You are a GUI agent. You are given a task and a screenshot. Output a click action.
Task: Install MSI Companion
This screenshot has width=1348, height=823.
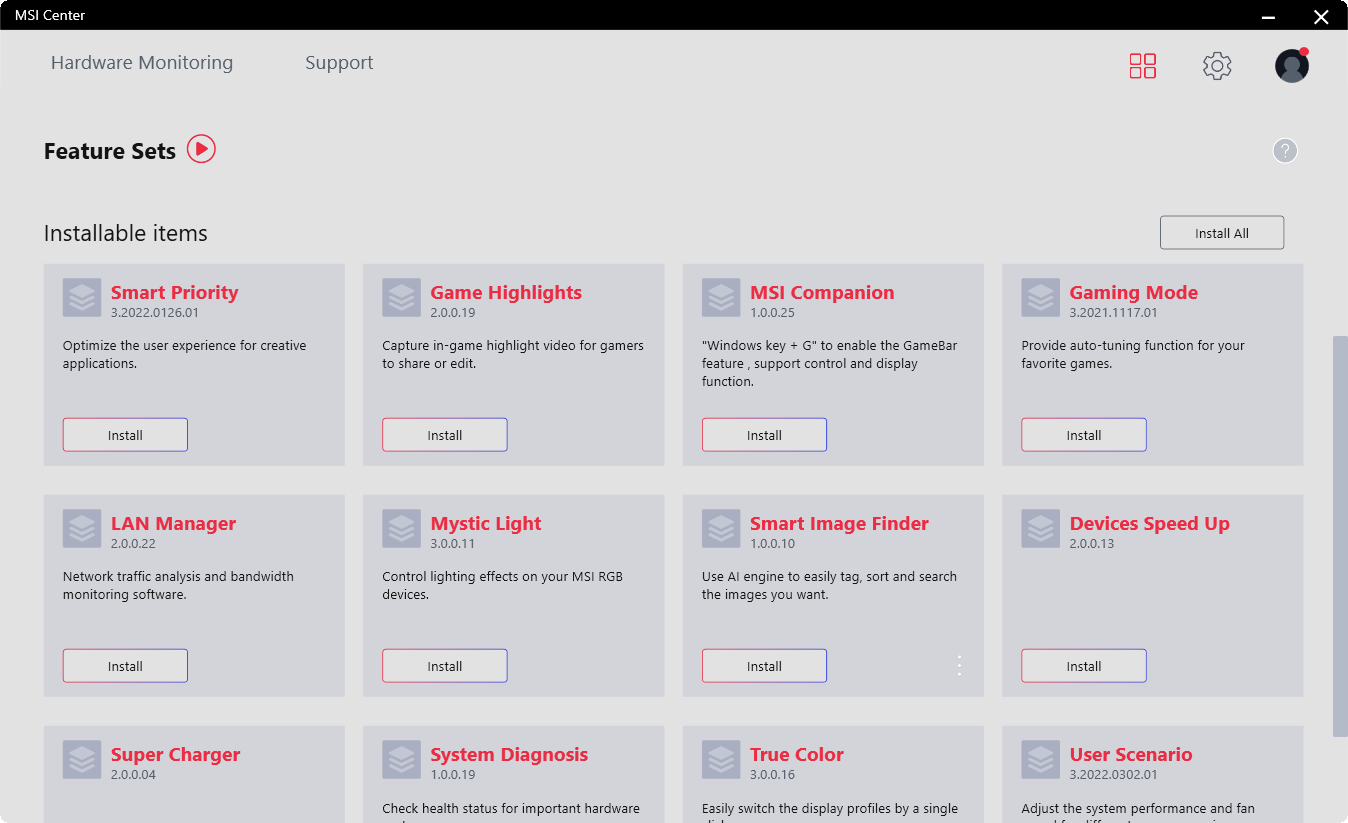tap(764, 435)
